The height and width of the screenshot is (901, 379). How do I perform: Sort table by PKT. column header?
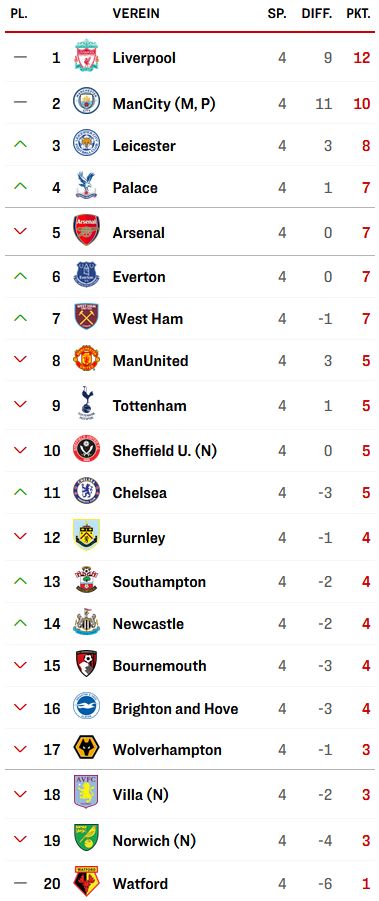358,14
